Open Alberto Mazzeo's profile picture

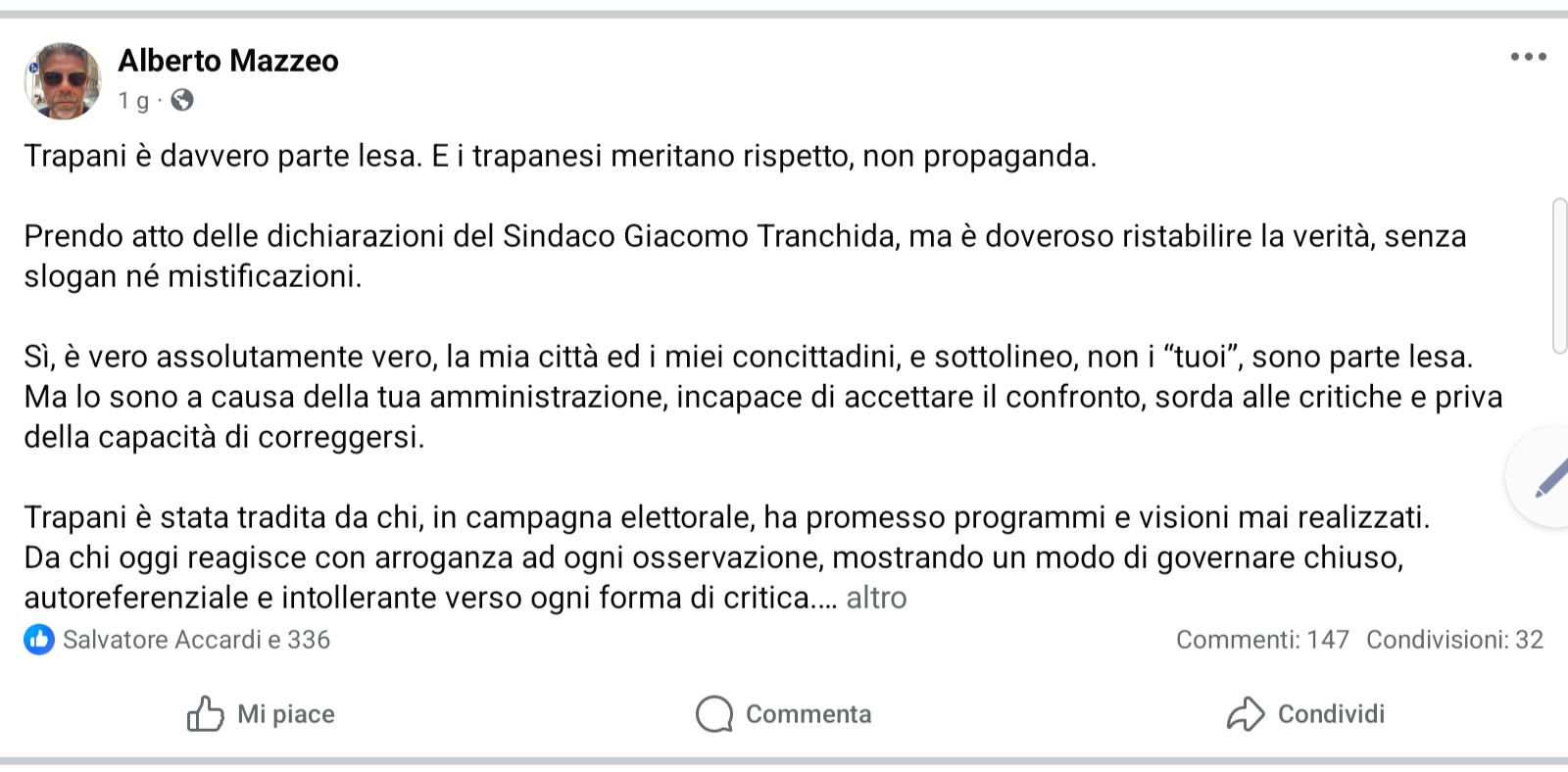coord(63,81)
